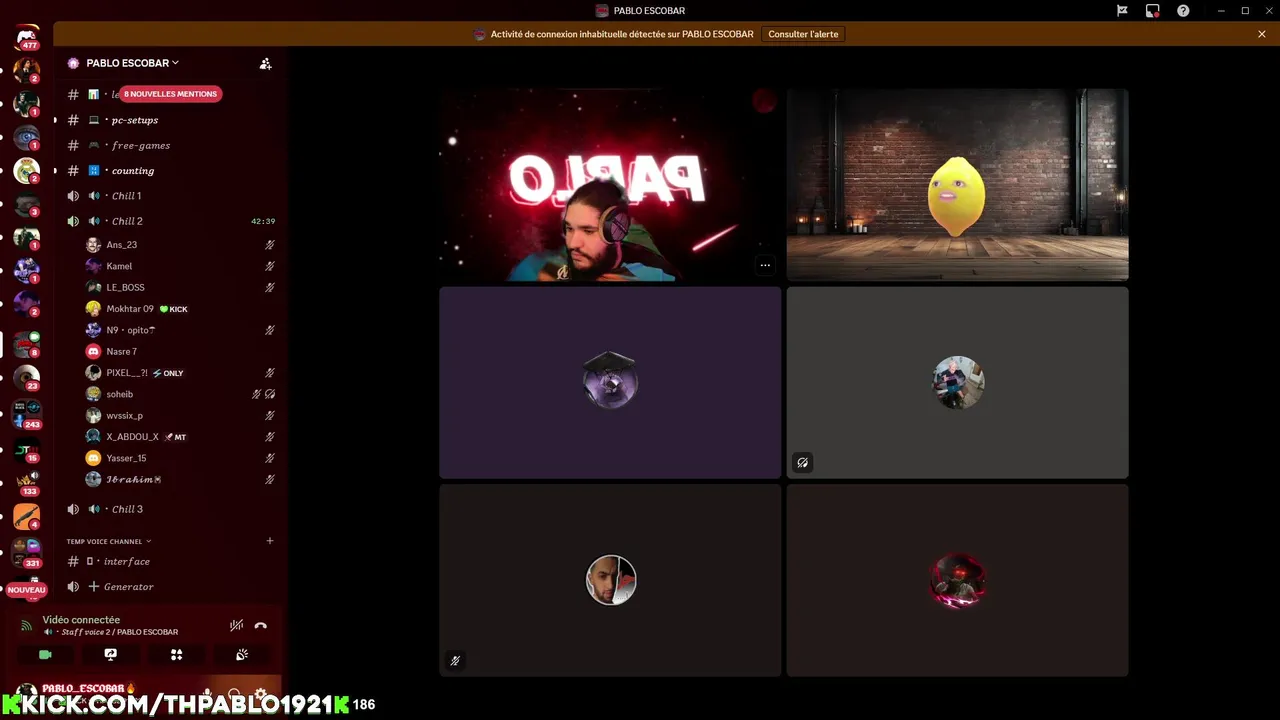Select user Ans_23 in Chill 2
This screenshot has height=720, width=1280.
[180, 245]
